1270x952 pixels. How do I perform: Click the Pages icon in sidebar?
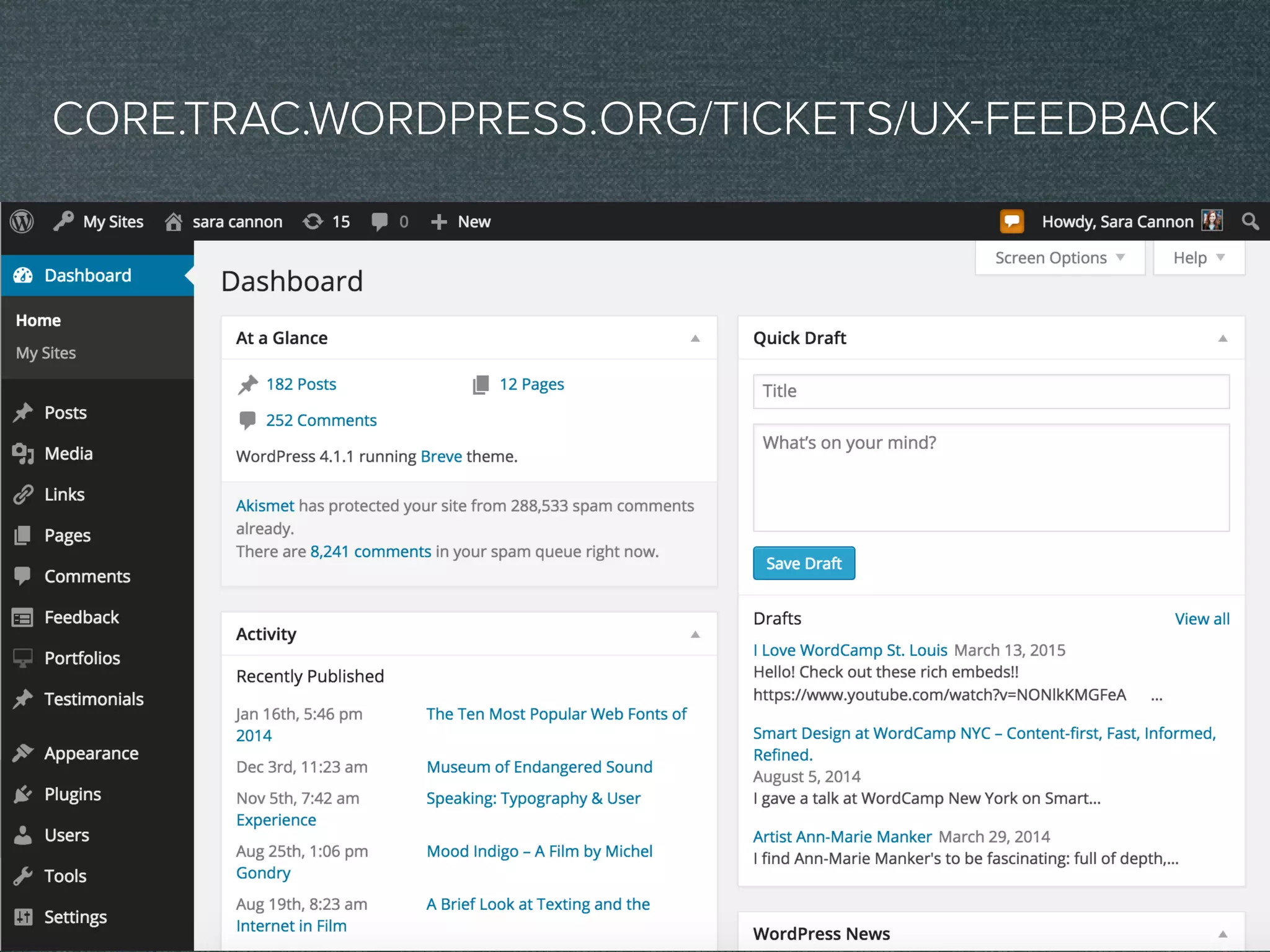(23, 535)
